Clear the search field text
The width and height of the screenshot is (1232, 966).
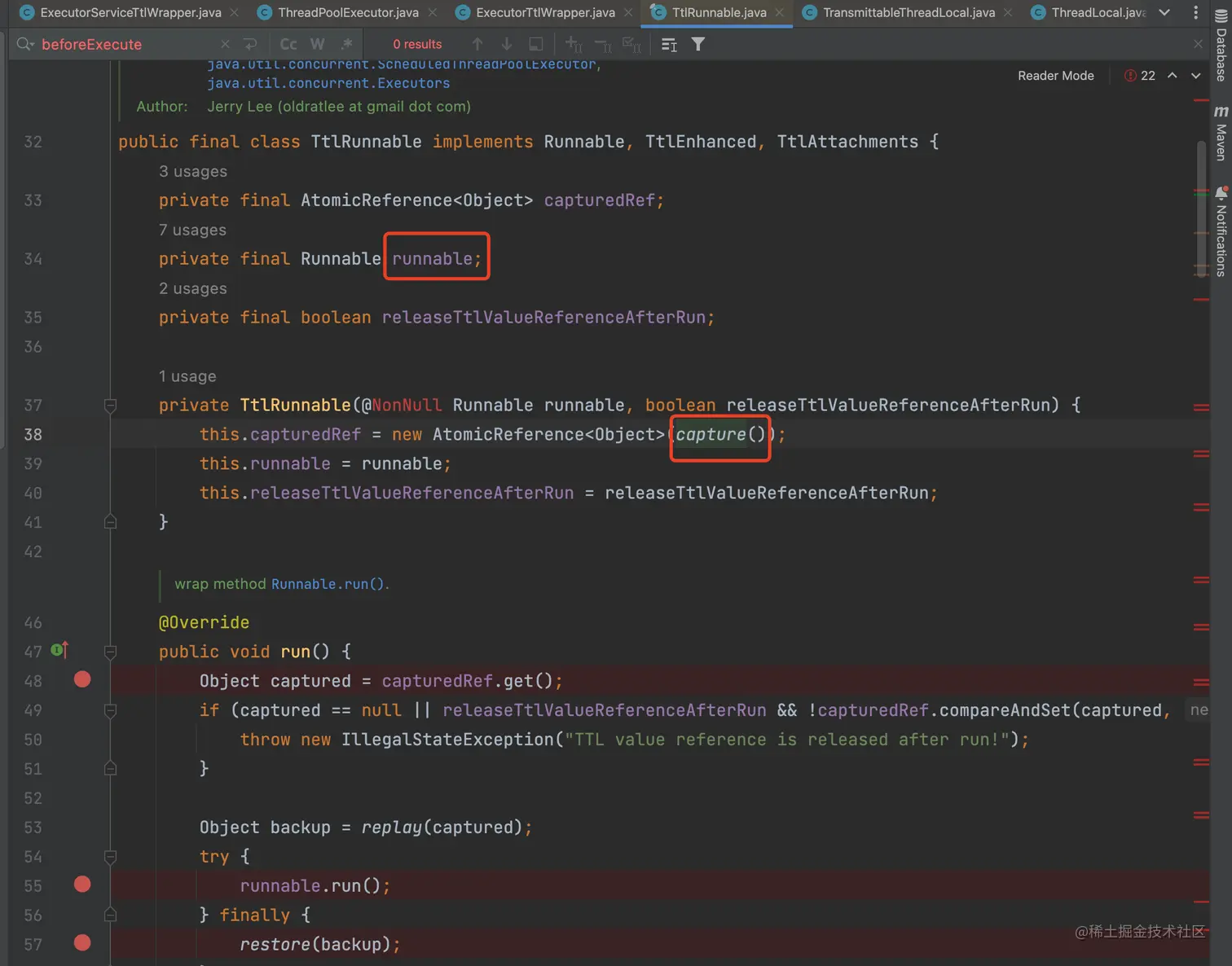[225, 44]
